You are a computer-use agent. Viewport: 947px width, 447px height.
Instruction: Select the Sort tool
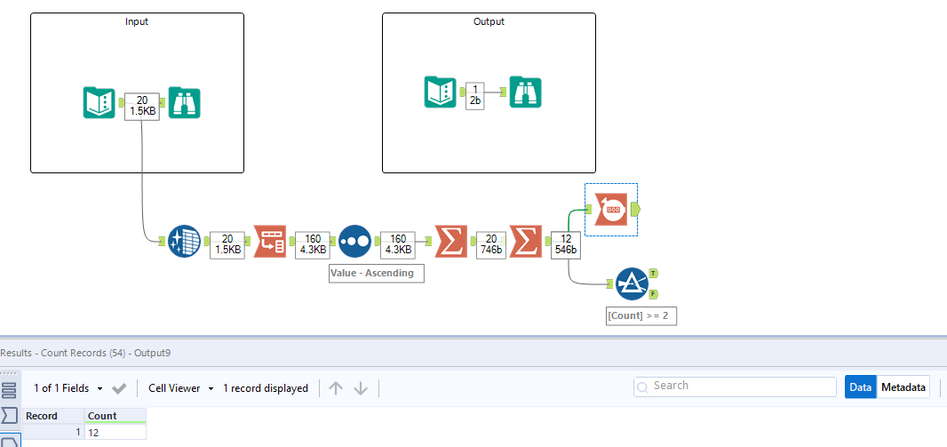355,241
